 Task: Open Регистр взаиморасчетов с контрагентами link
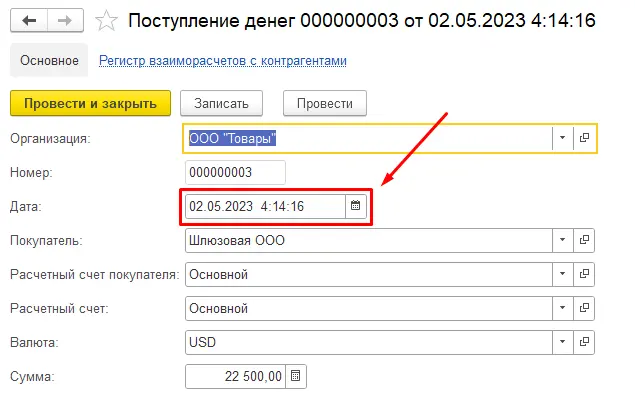[223, 61]
